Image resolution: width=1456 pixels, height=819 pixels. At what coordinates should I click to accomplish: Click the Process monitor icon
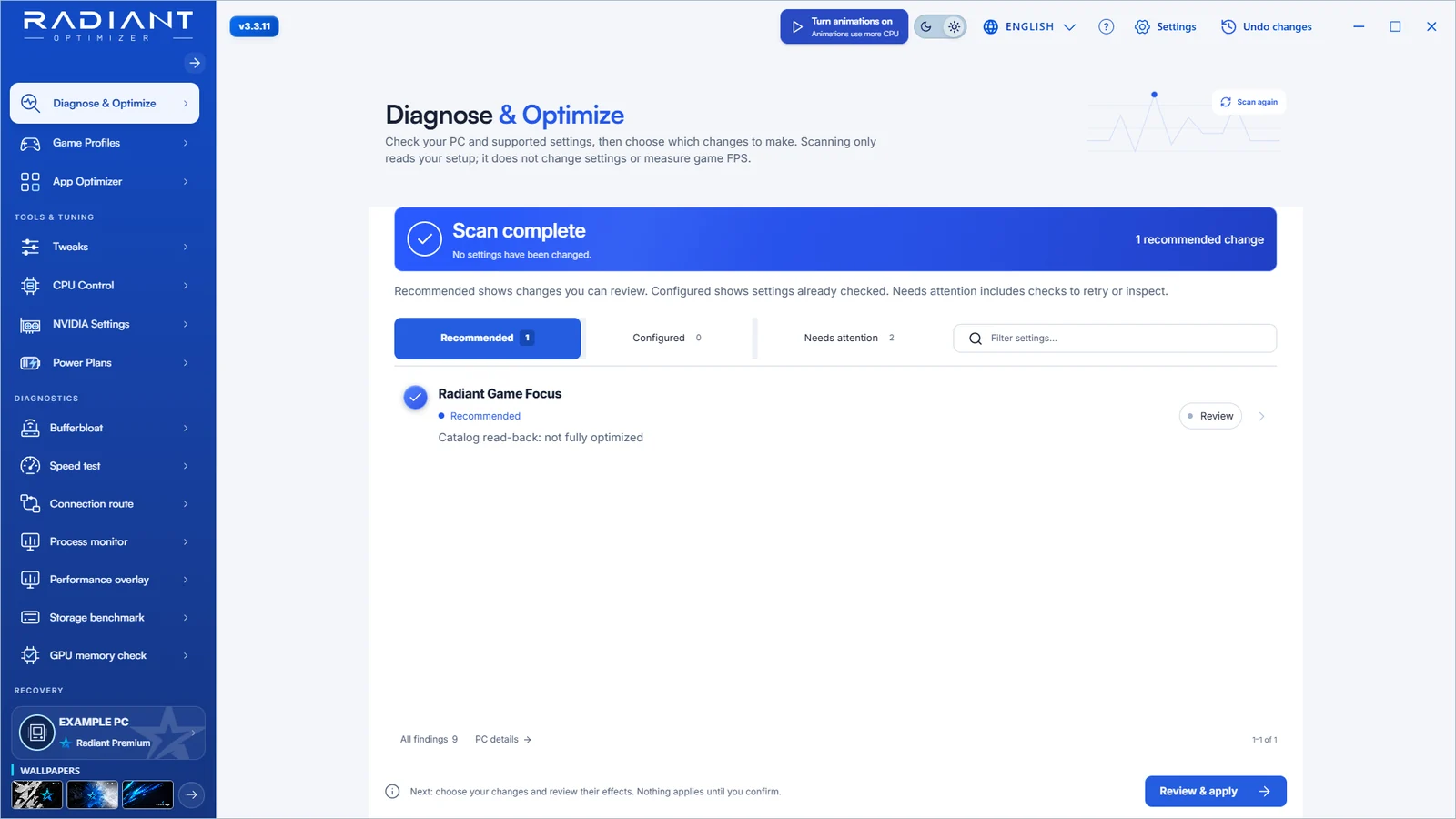tap(30, 541)
